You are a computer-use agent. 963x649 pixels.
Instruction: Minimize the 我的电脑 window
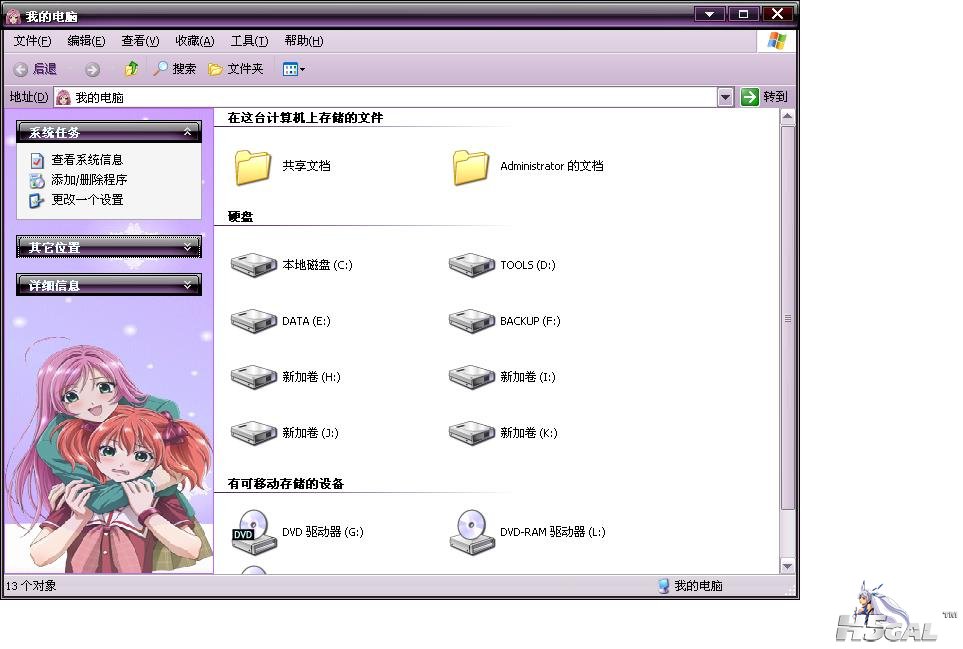(x=709, y=14)
